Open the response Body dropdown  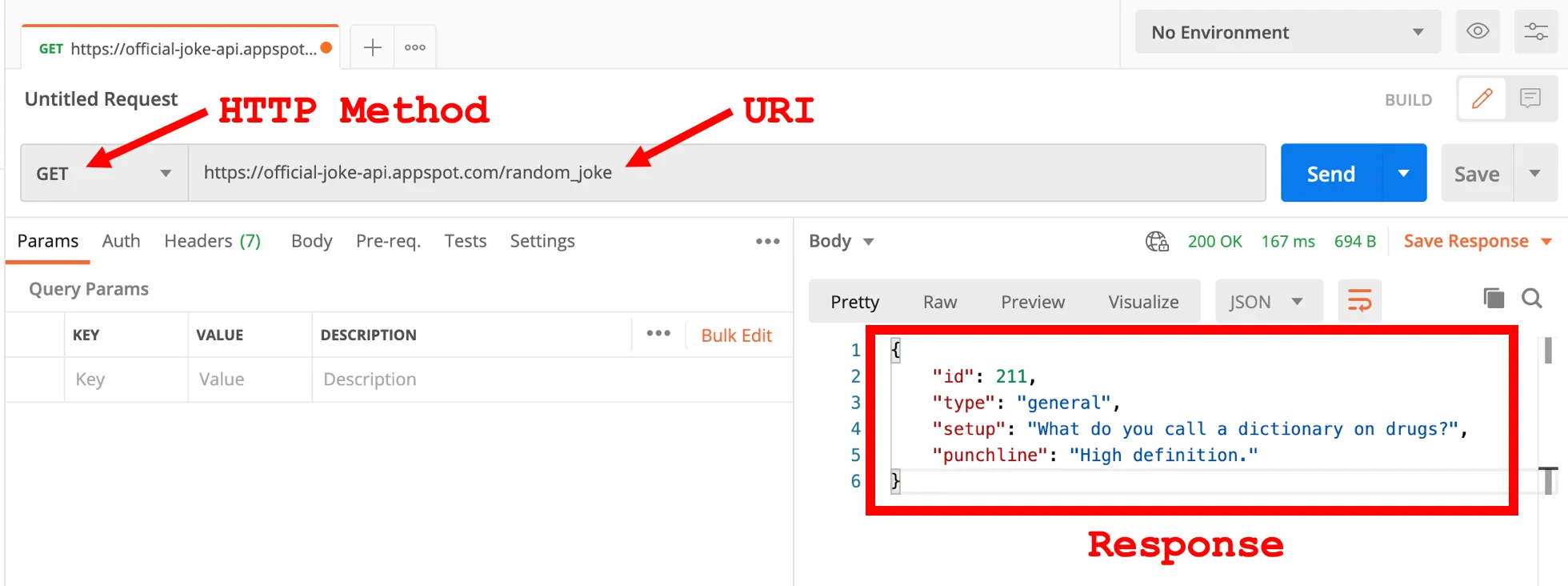pyautogui.click(x=842, y=241)
